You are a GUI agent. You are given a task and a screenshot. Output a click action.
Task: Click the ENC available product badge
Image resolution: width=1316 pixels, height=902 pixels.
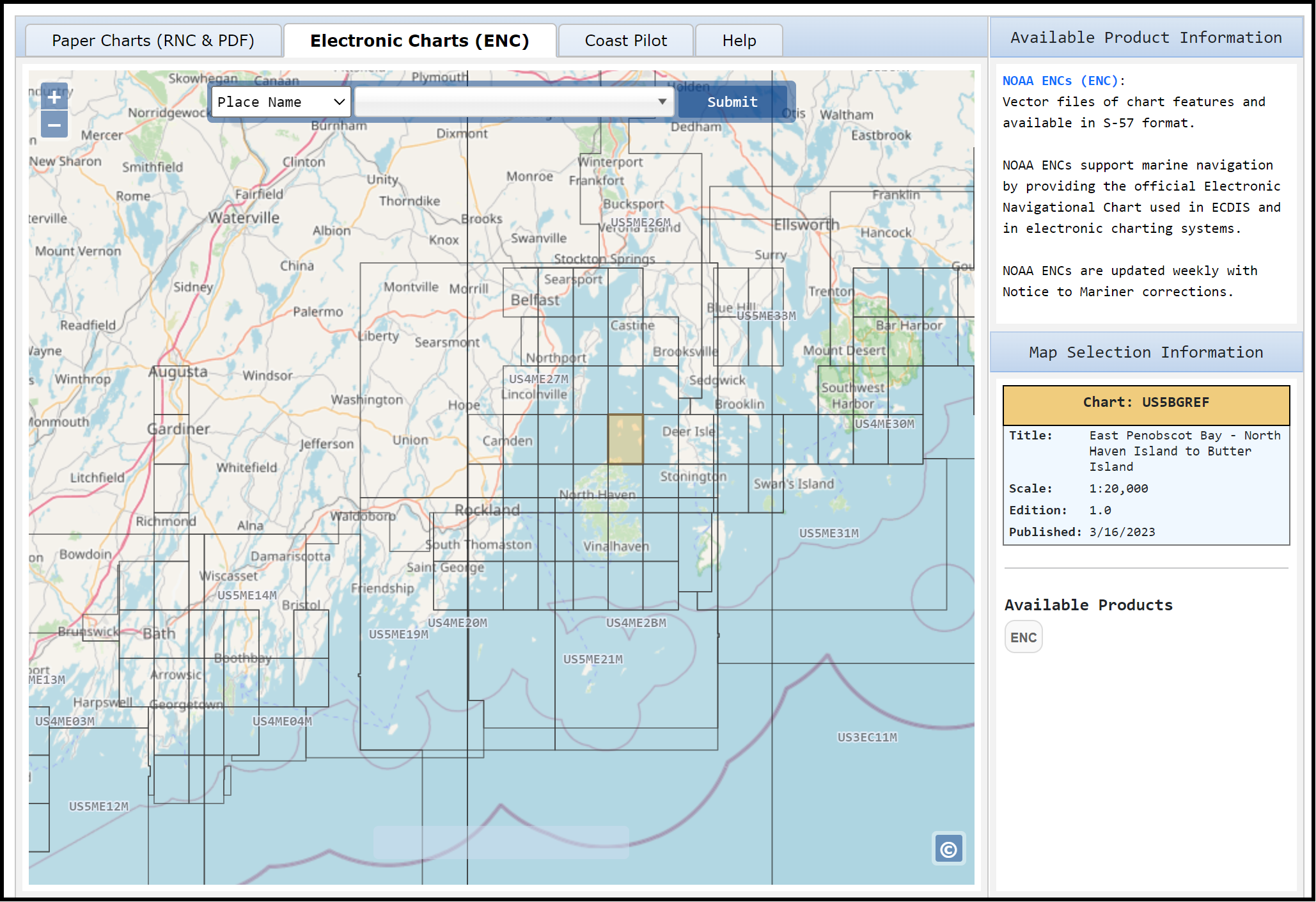1023,637
